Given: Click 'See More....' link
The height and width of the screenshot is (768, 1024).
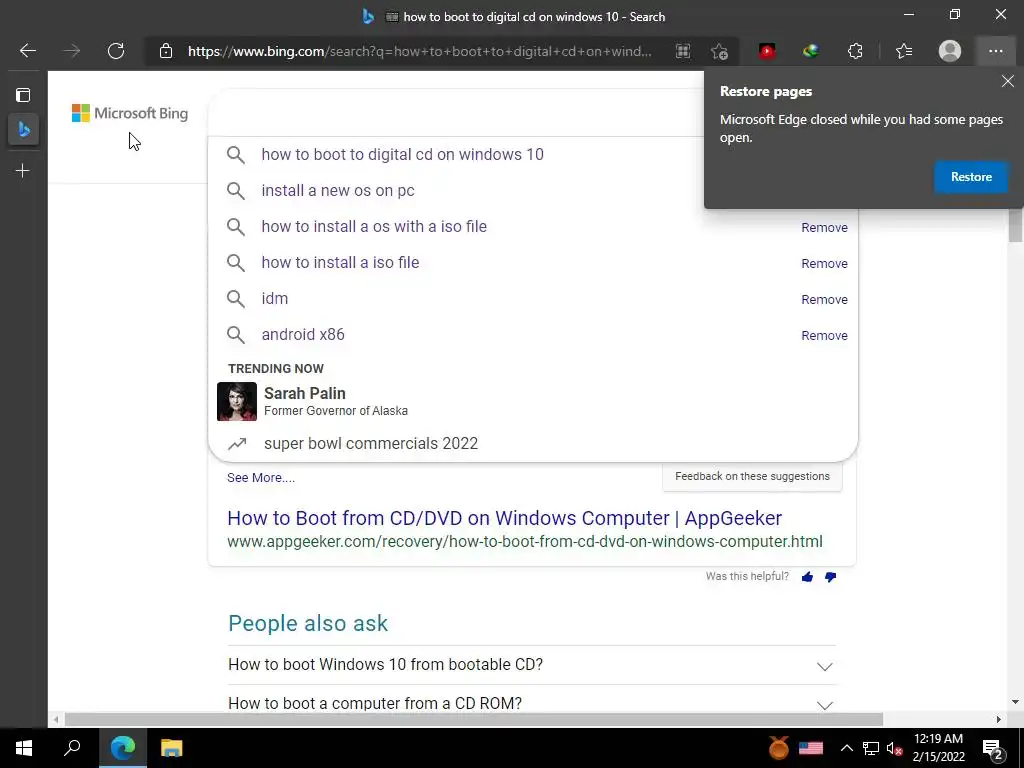Looking at the screenshot, I should [x=261, y=477].
